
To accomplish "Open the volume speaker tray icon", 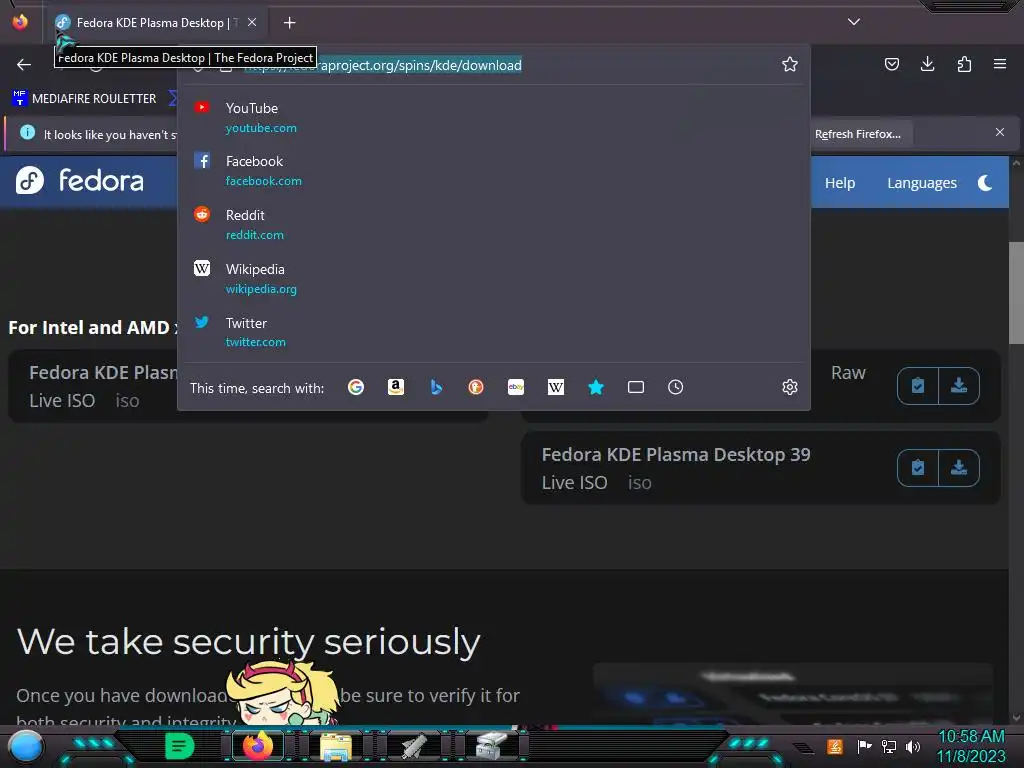I will pos(913,746).
